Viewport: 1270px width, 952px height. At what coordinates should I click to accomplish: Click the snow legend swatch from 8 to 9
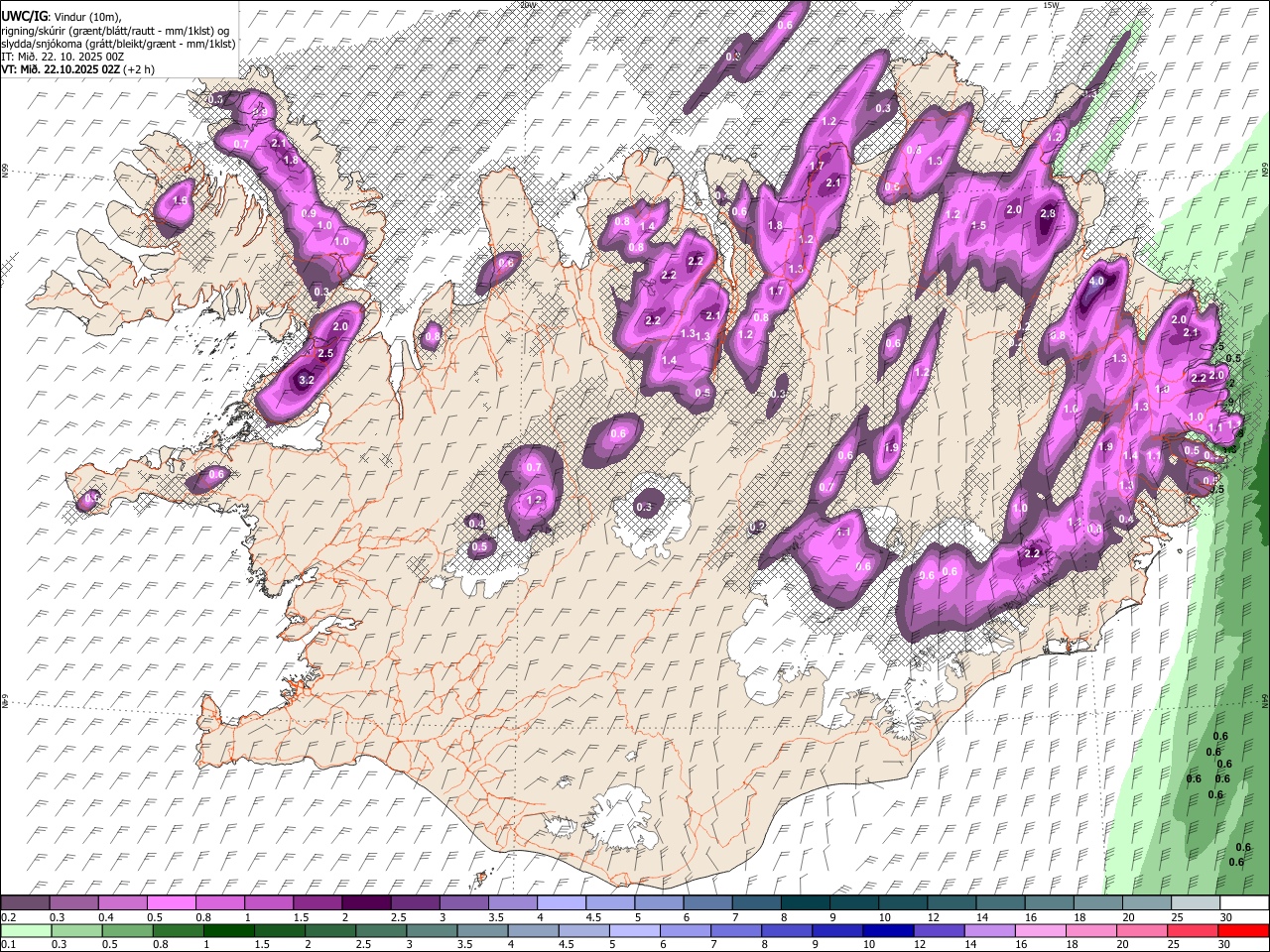point(807,902)
